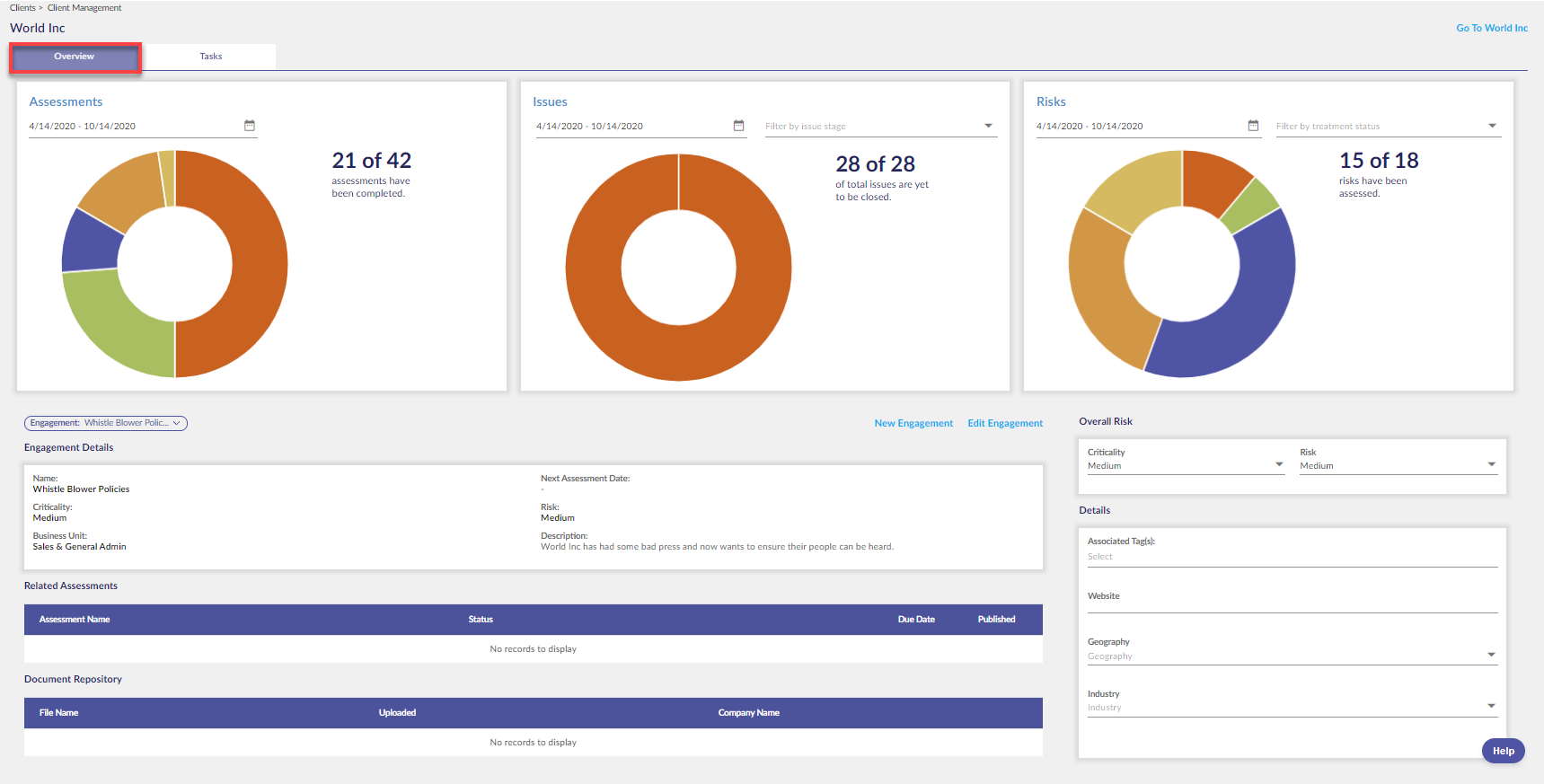Click the blue slice of Assessments donut

coord(91,242)
